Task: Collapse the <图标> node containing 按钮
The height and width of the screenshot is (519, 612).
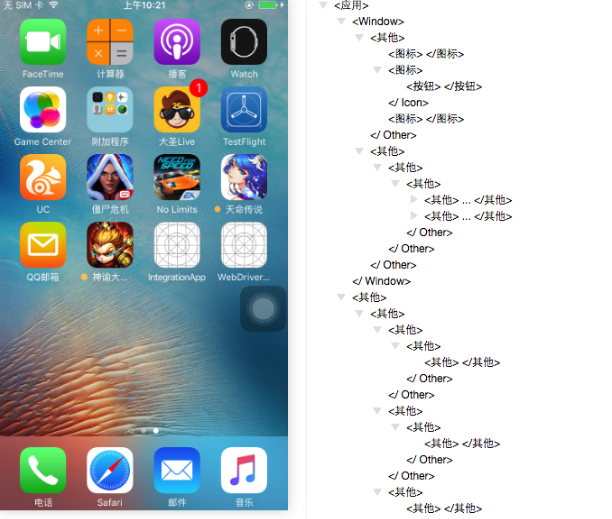Action: [377, 70]
